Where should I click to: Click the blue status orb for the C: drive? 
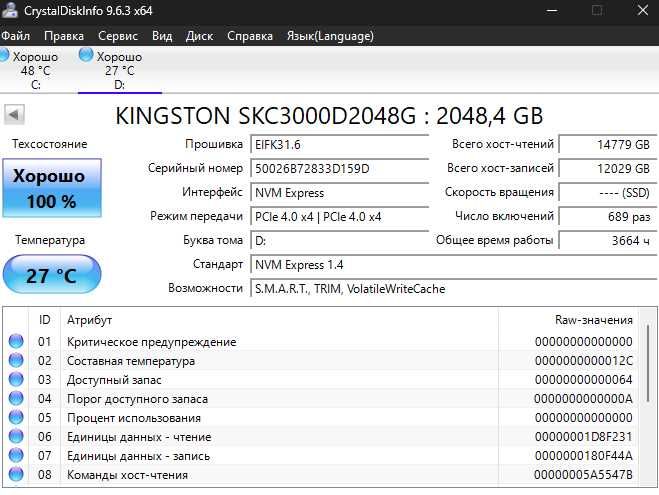click(4, 55)
